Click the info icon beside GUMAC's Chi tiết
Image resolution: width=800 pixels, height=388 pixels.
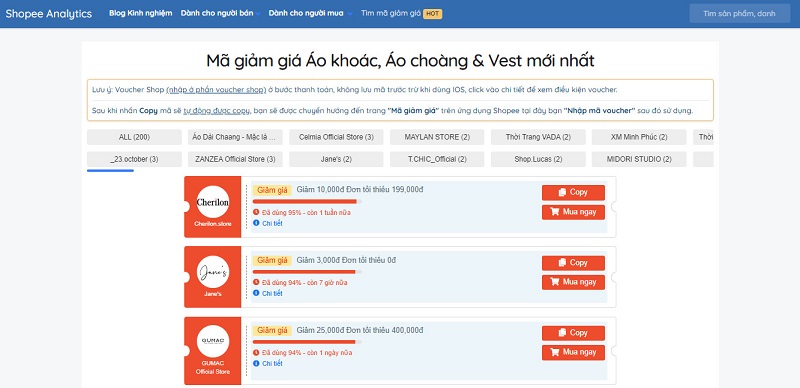click(x=256, y=363)
